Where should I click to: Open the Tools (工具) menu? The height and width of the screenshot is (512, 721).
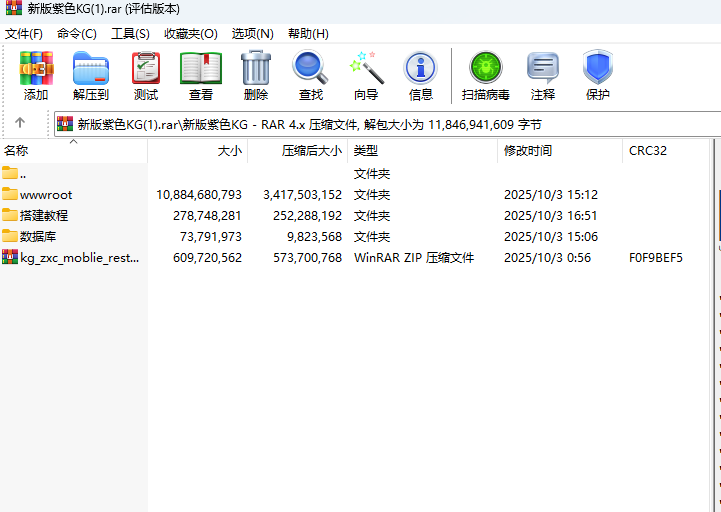pos(130,33)
